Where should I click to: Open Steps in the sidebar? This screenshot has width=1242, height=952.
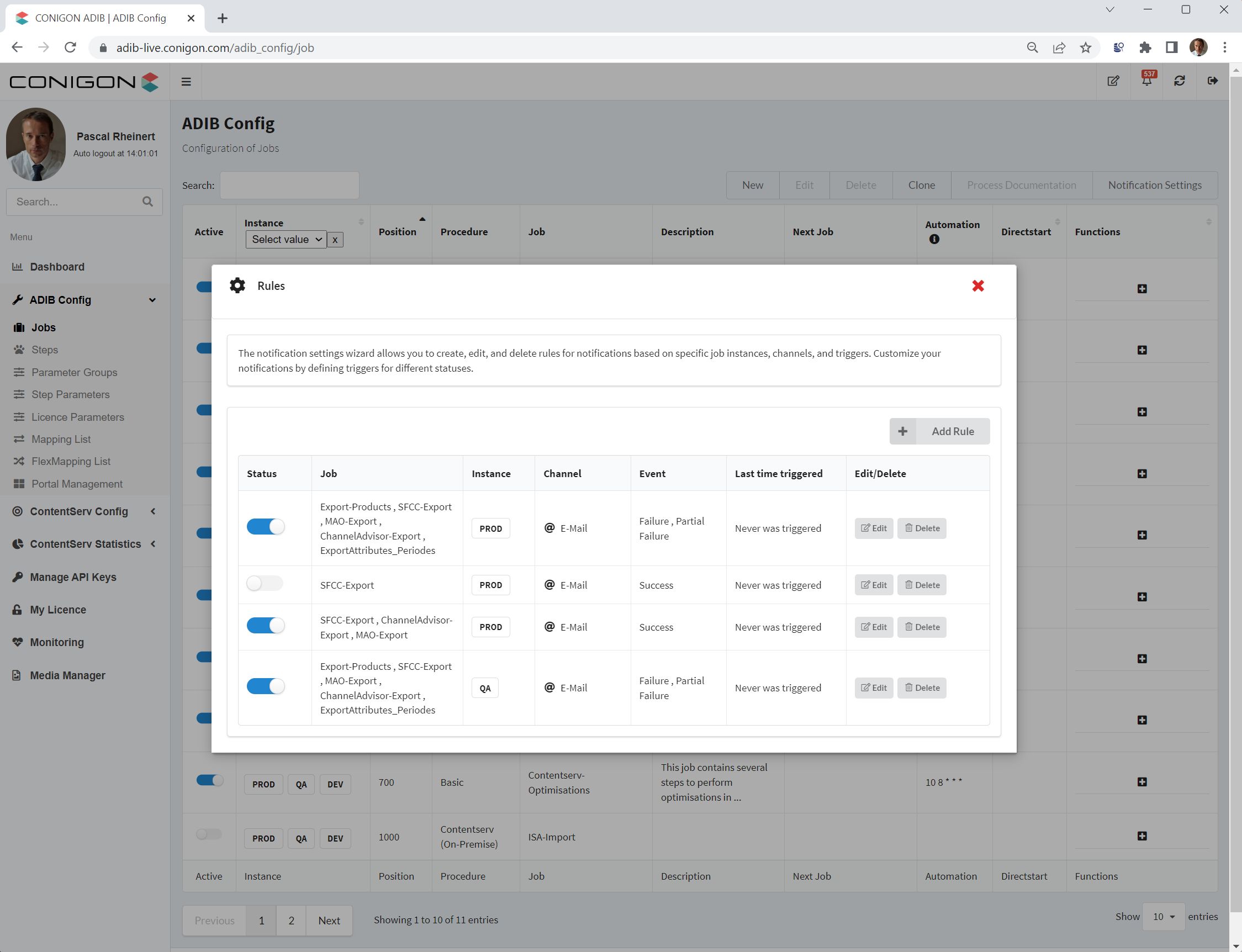point(45,350)
